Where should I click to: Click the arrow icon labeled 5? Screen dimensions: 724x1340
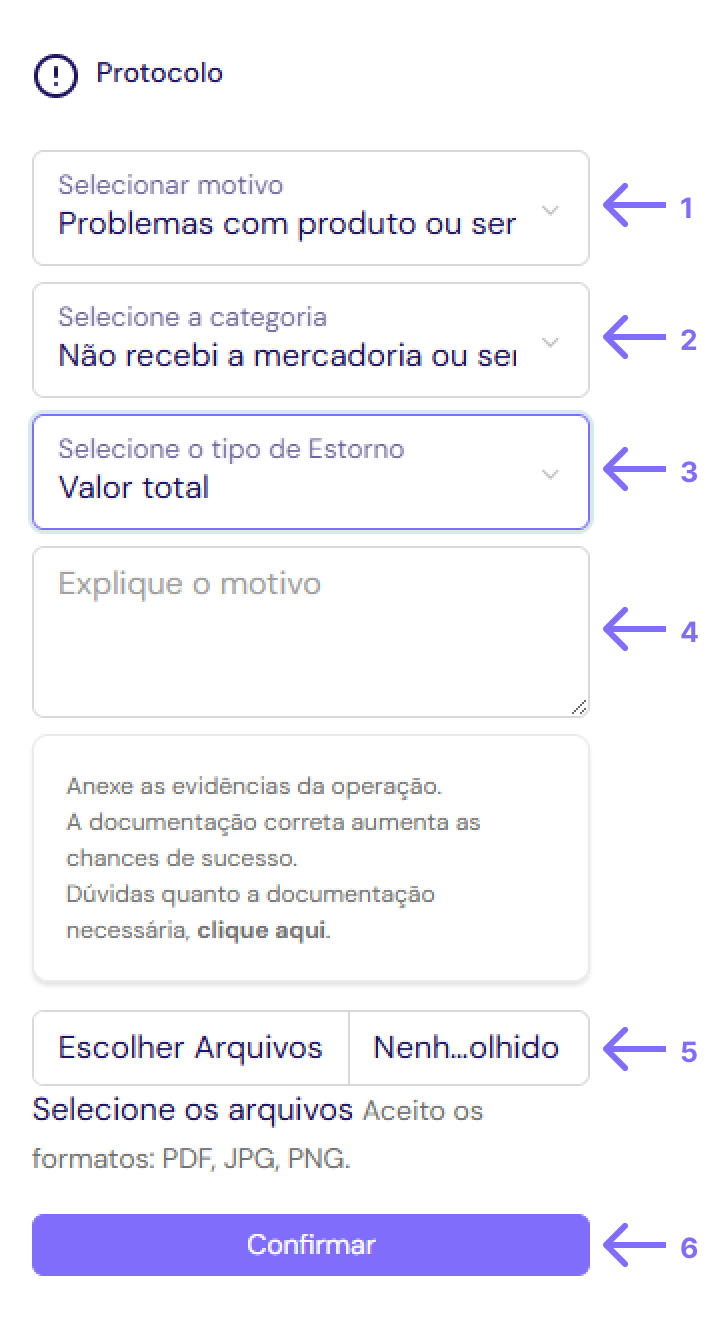(x=634, y=1052)
